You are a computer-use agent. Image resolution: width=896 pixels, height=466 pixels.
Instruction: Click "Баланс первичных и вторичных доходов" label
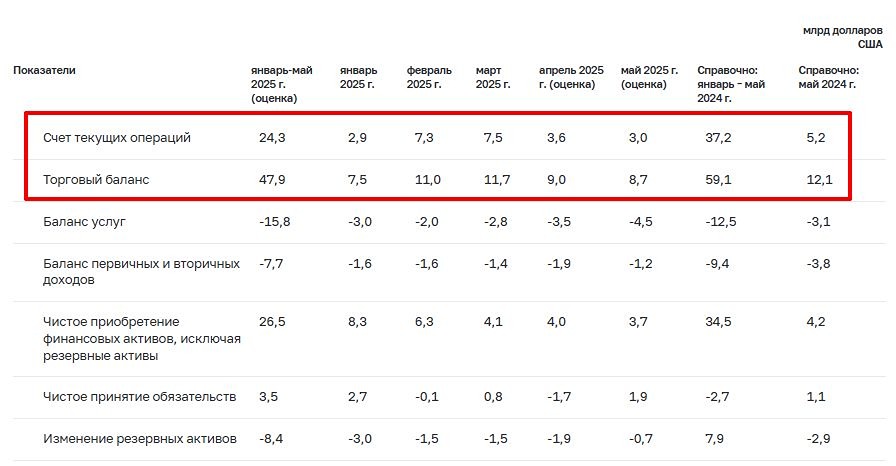(x=142, y=271)
